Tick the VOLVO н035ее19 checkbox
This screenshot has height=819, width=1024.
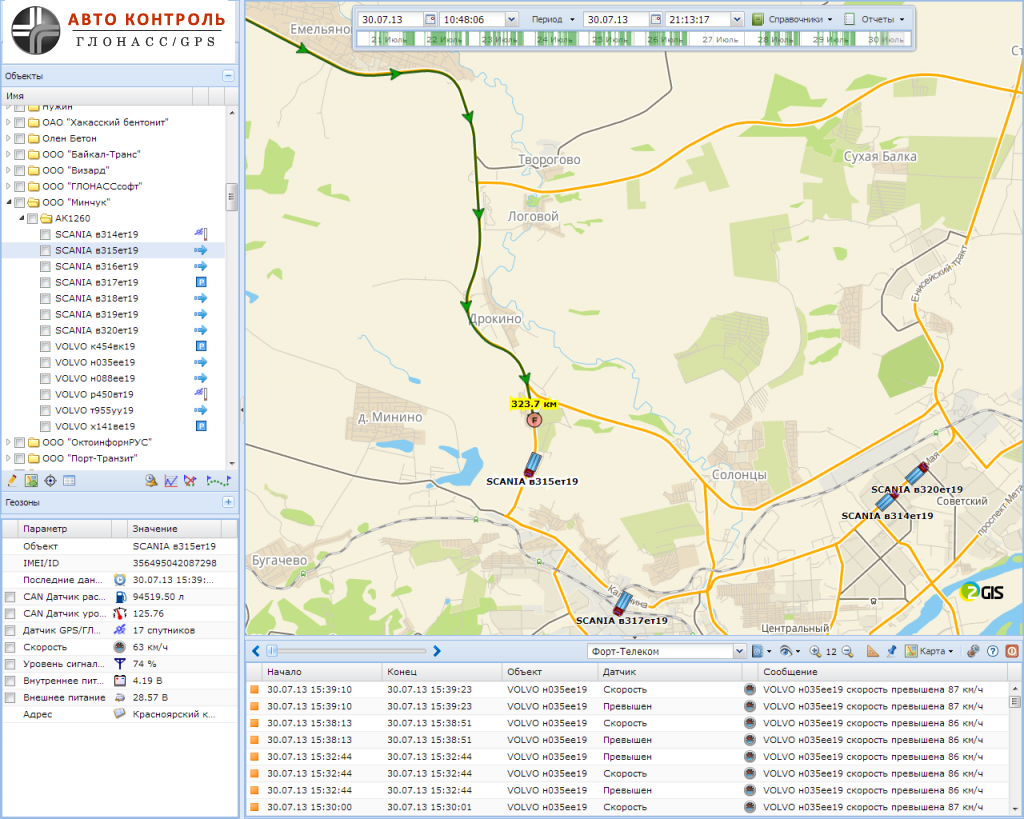point(45,362)
